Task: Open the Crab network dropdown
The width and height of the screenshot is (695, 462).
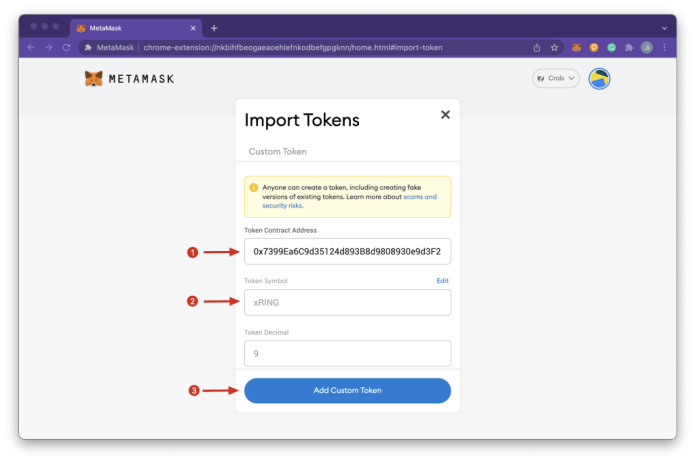Action: (x=556, y=78)
